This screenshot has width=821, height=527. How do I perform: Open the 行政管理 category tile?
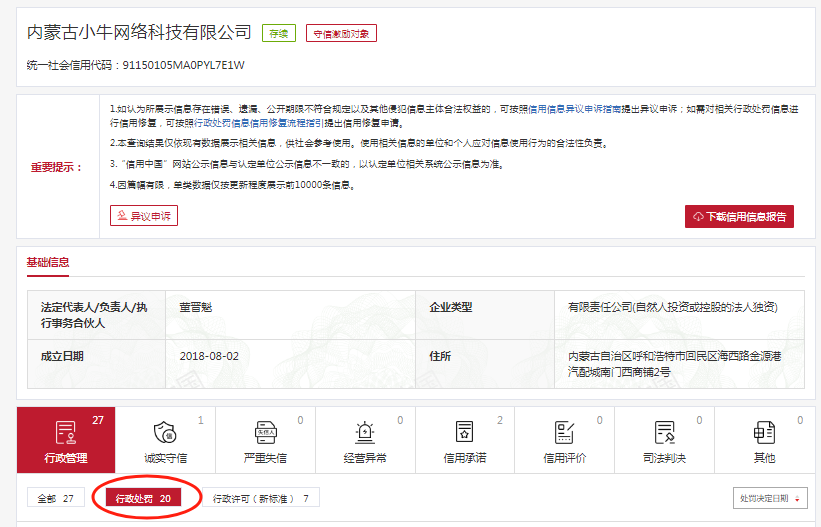66,440
